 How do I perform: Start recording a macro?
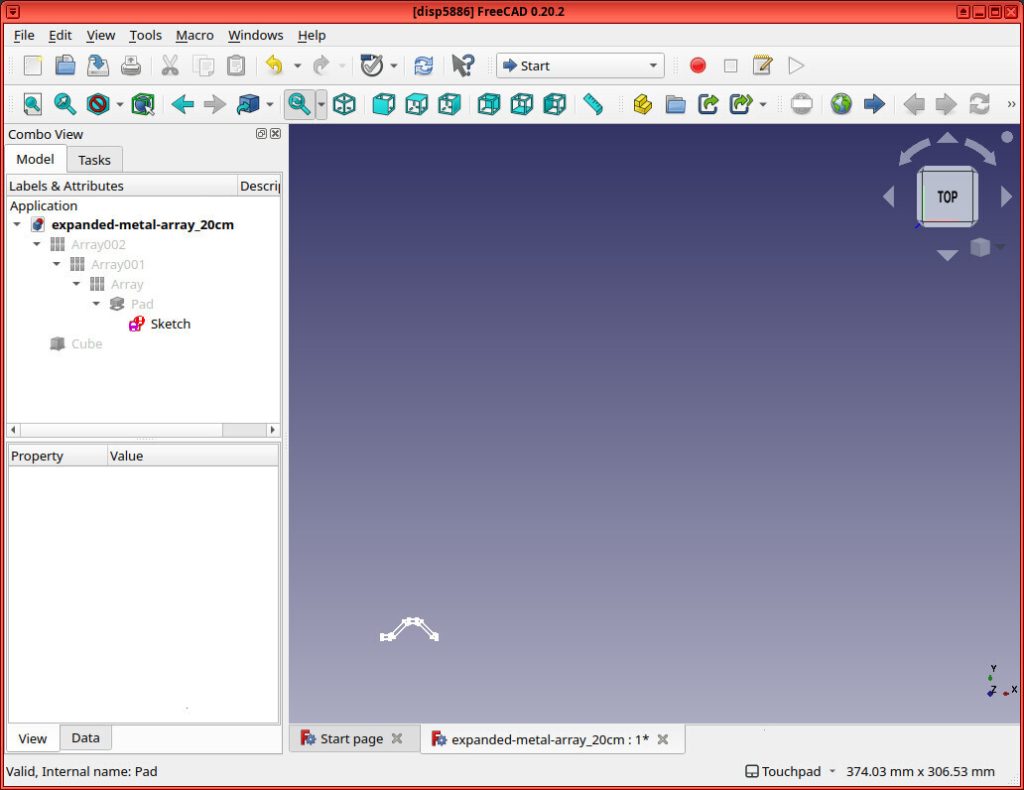pyautogui.click(x=697, y=65)
